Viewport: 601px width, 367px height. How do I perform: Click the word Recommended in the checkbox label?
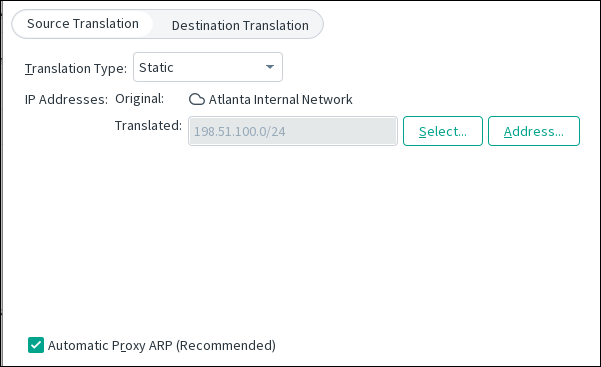pyautogui.click(x=225, y=346)
